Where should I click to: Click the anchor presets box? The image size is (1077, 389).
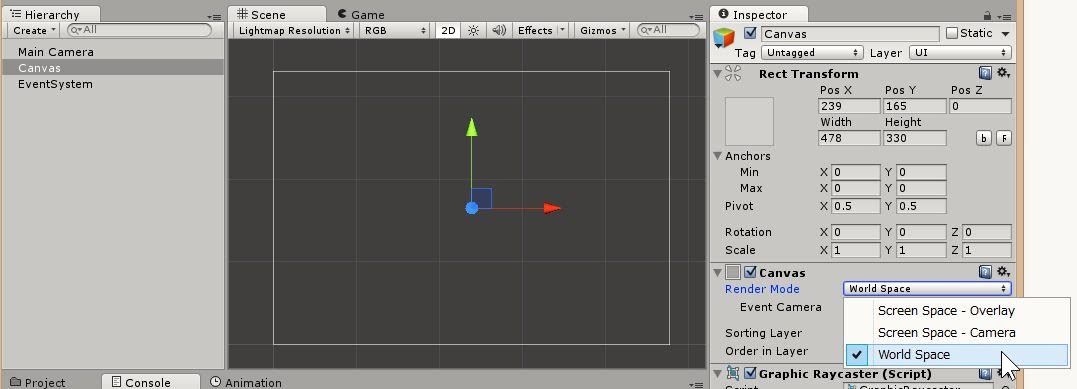[x=749, y=121]
